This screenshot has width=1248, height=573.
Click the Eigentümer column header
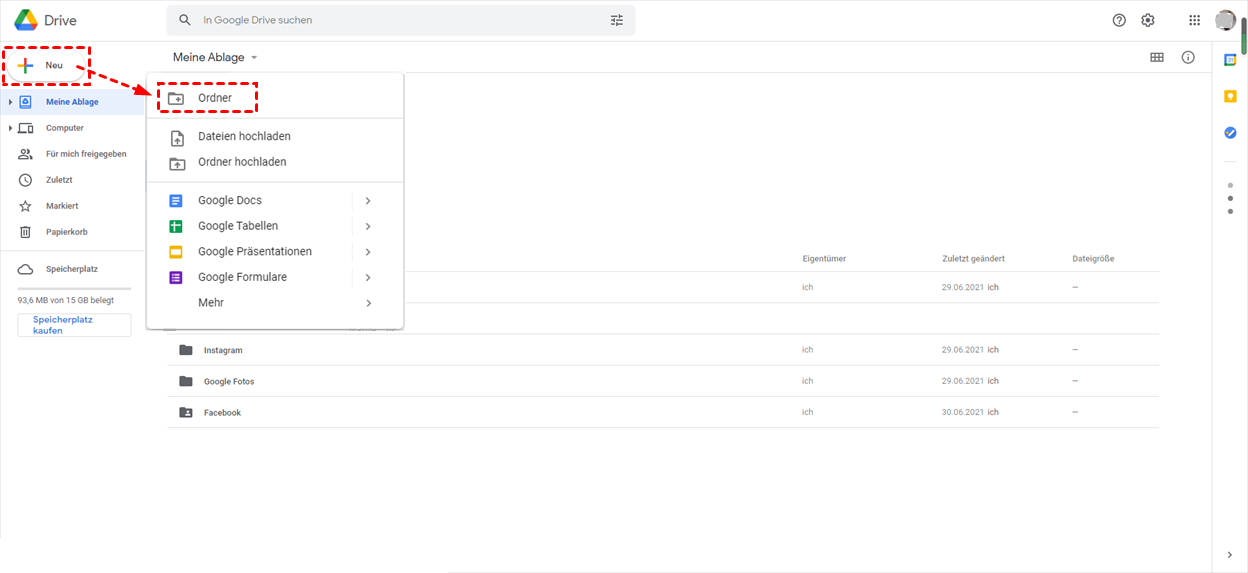(x=824, y=259)
